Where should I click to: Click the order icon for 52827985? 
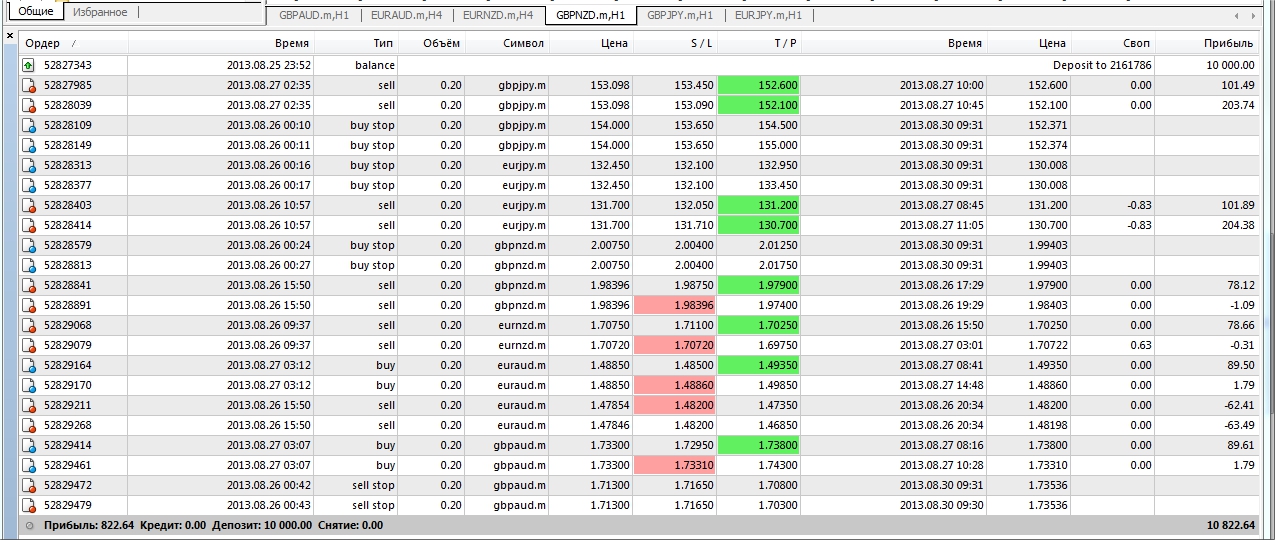pos(30,85)
